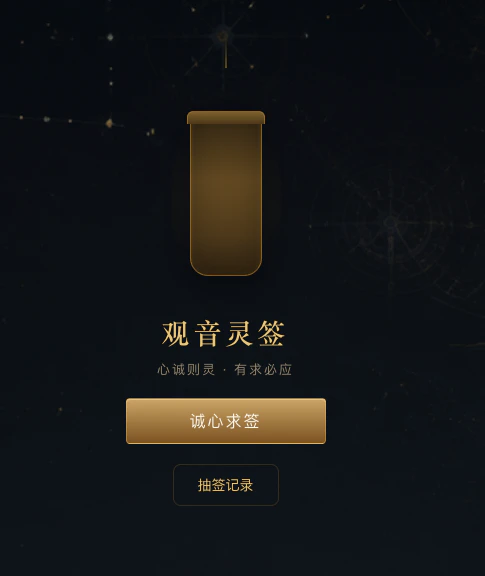Click the starburst ornament above the container
The image size is (485, 576).
point(223,37)
